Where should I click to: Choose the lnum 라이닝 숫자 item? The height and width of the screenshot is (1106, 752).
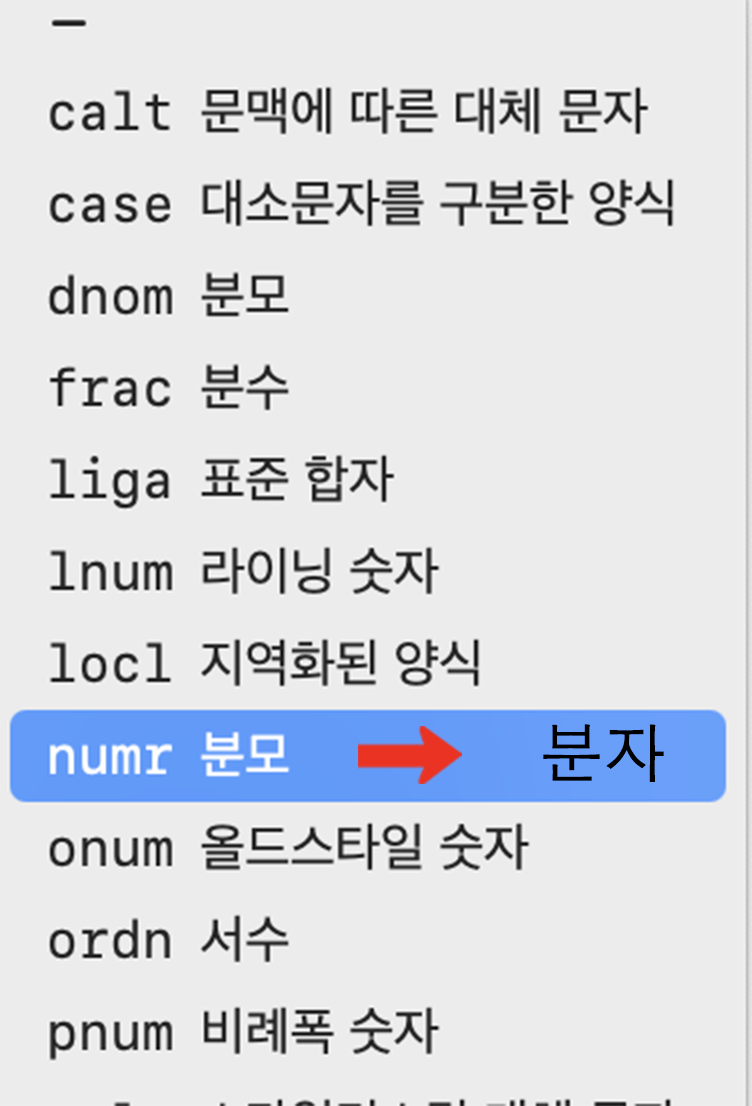pos(368,571)
